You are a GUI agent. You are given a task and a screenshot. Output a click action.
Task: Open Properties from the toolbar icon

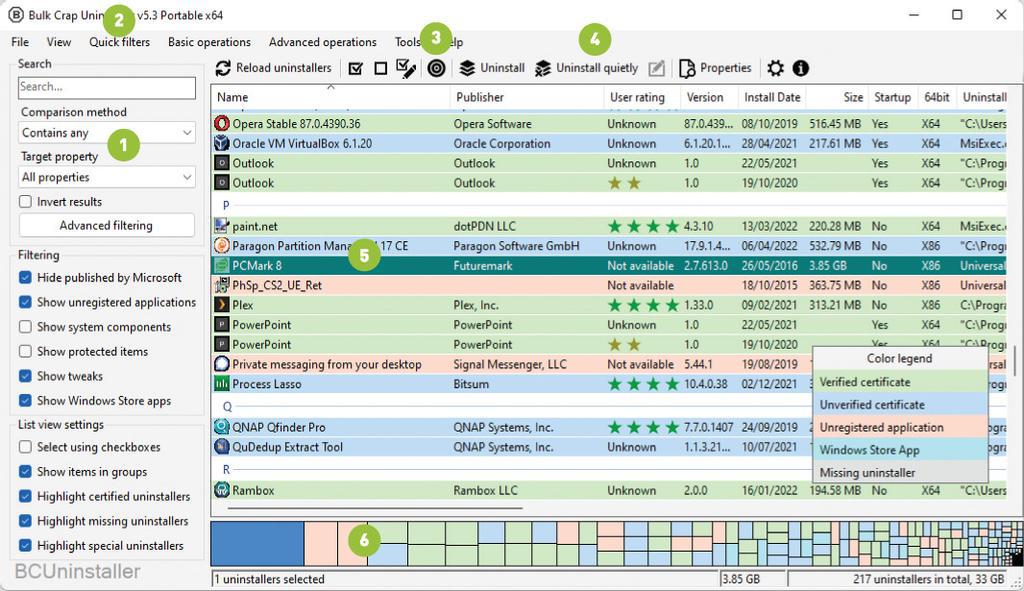[687, 68]
